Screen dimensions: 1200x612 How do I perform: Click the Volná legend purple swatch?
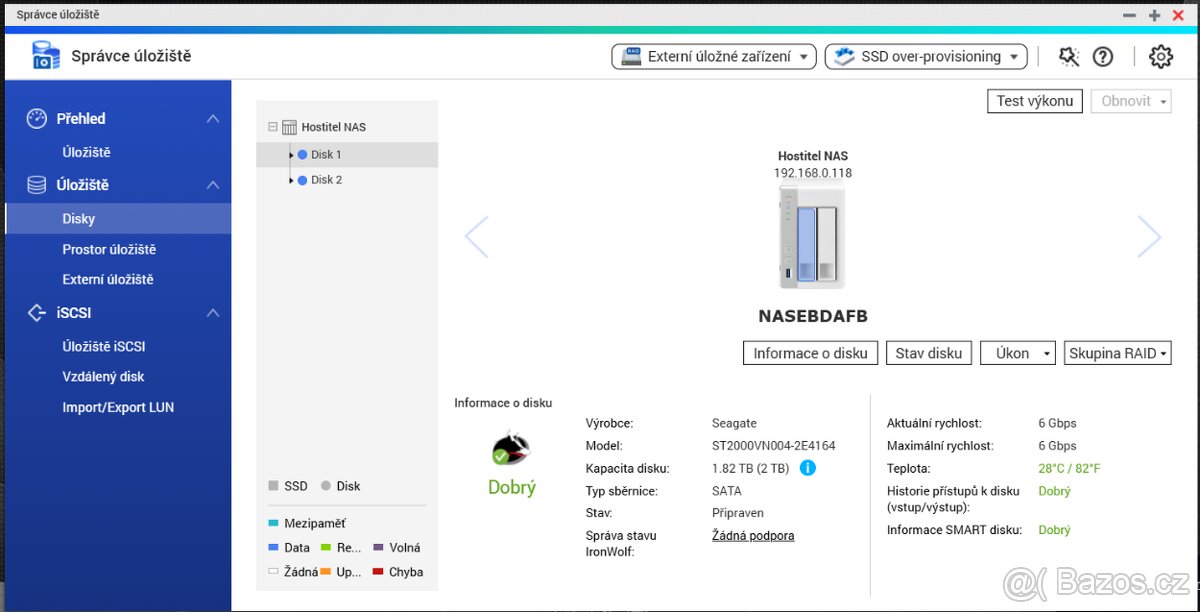[378, 548]
